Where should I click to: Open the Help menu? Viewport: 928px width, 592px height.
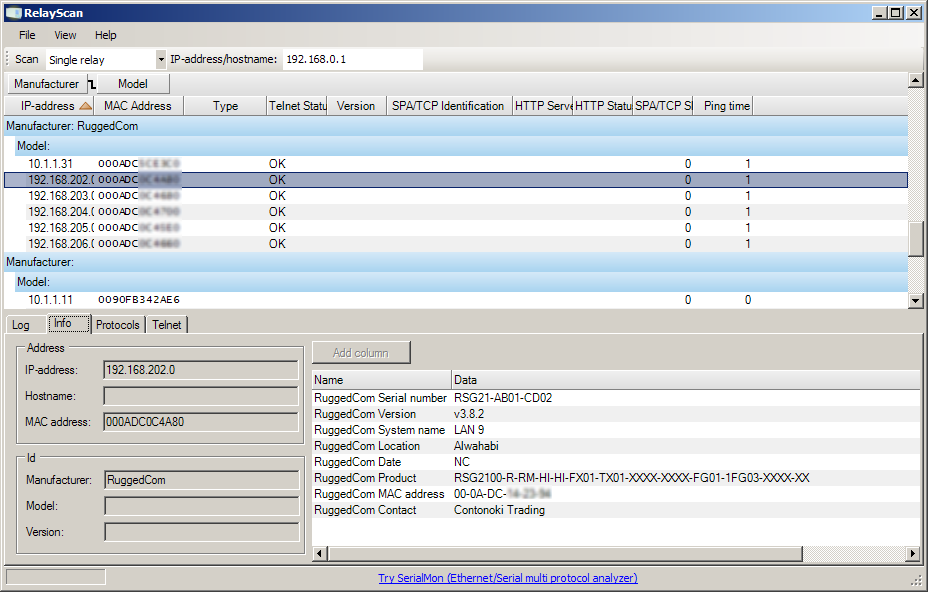105,35
